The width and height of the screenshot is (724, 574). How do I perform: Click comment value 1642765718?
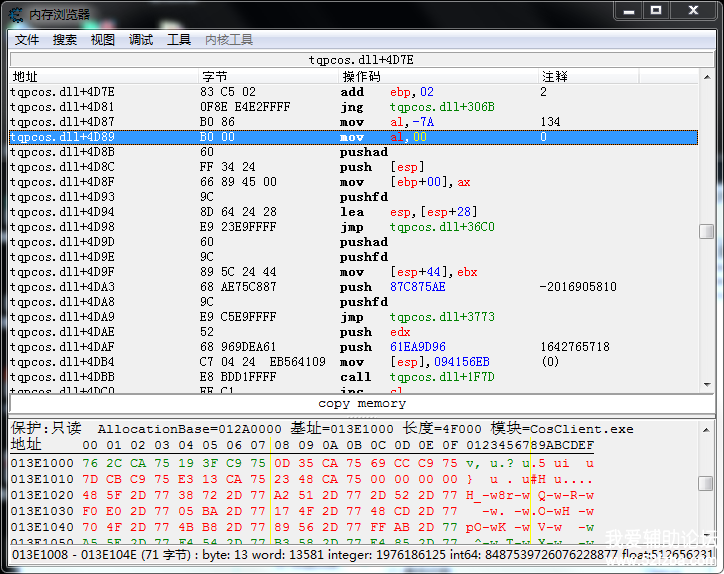[x=575, y=347]
